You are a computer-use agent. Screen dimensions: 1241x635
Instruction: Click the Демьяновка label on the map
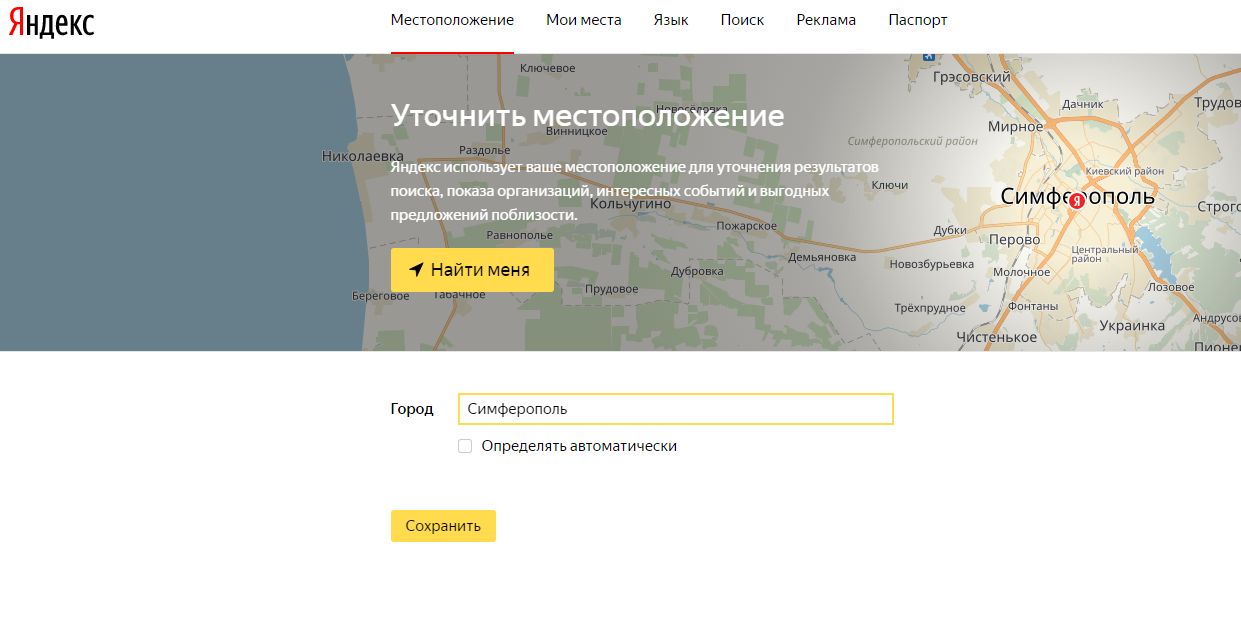[822, 257]
